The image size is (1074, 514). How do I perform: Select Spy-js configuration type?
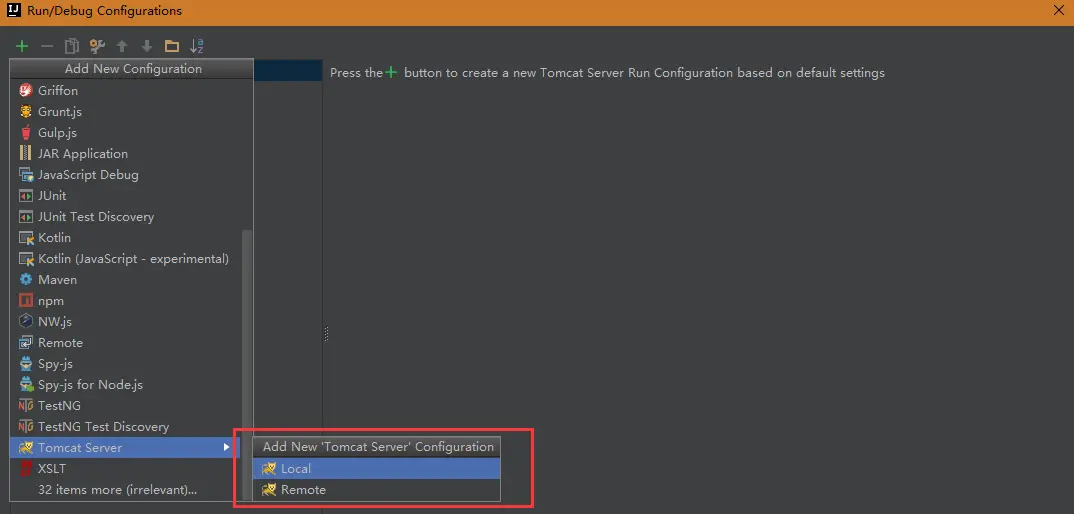[125, 364]
